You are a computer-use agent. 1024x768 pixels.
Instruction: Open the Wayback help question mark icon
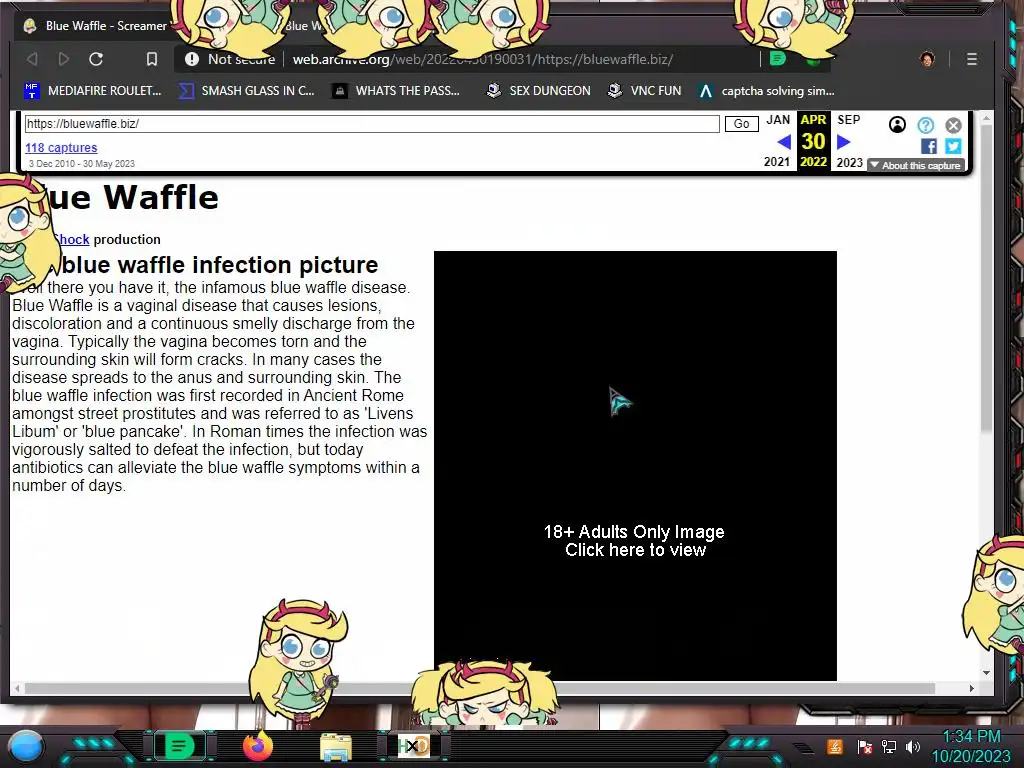[925, 125]
